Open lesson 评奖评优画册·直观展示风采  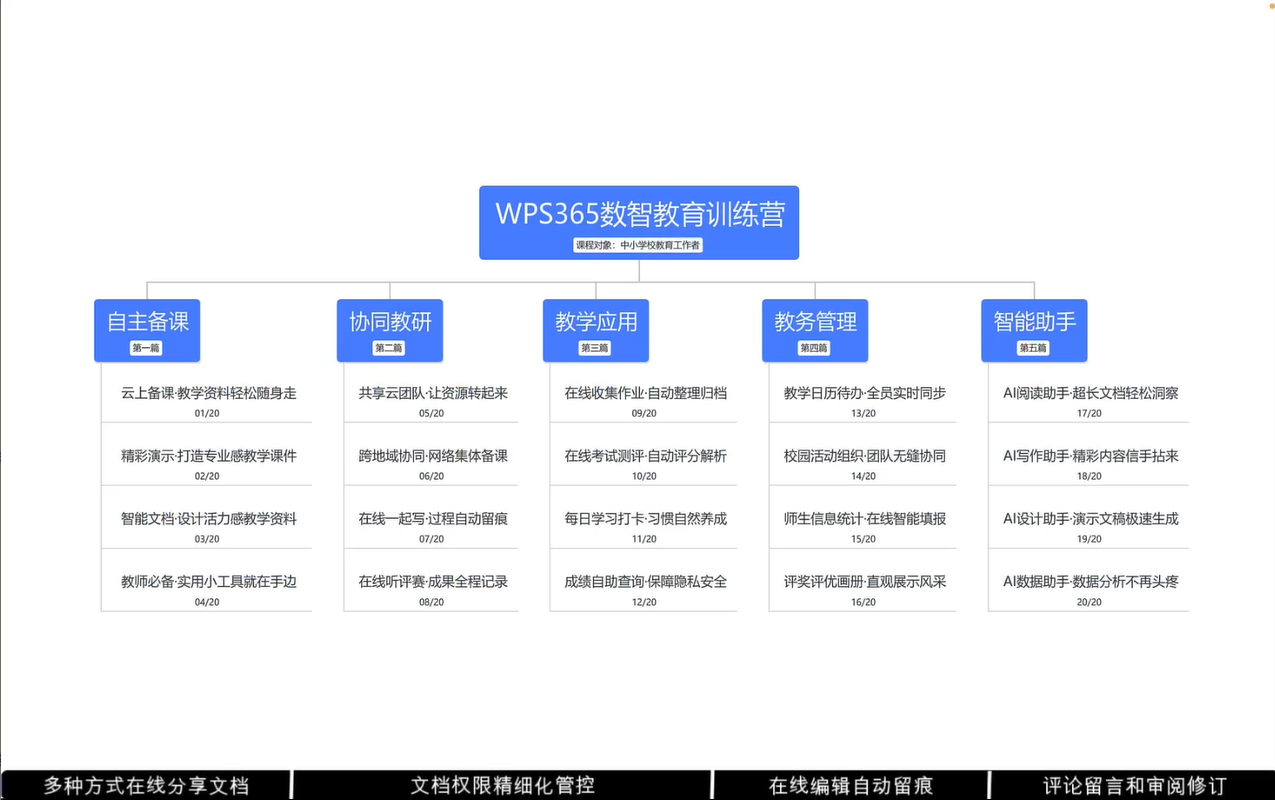(864, 582)
